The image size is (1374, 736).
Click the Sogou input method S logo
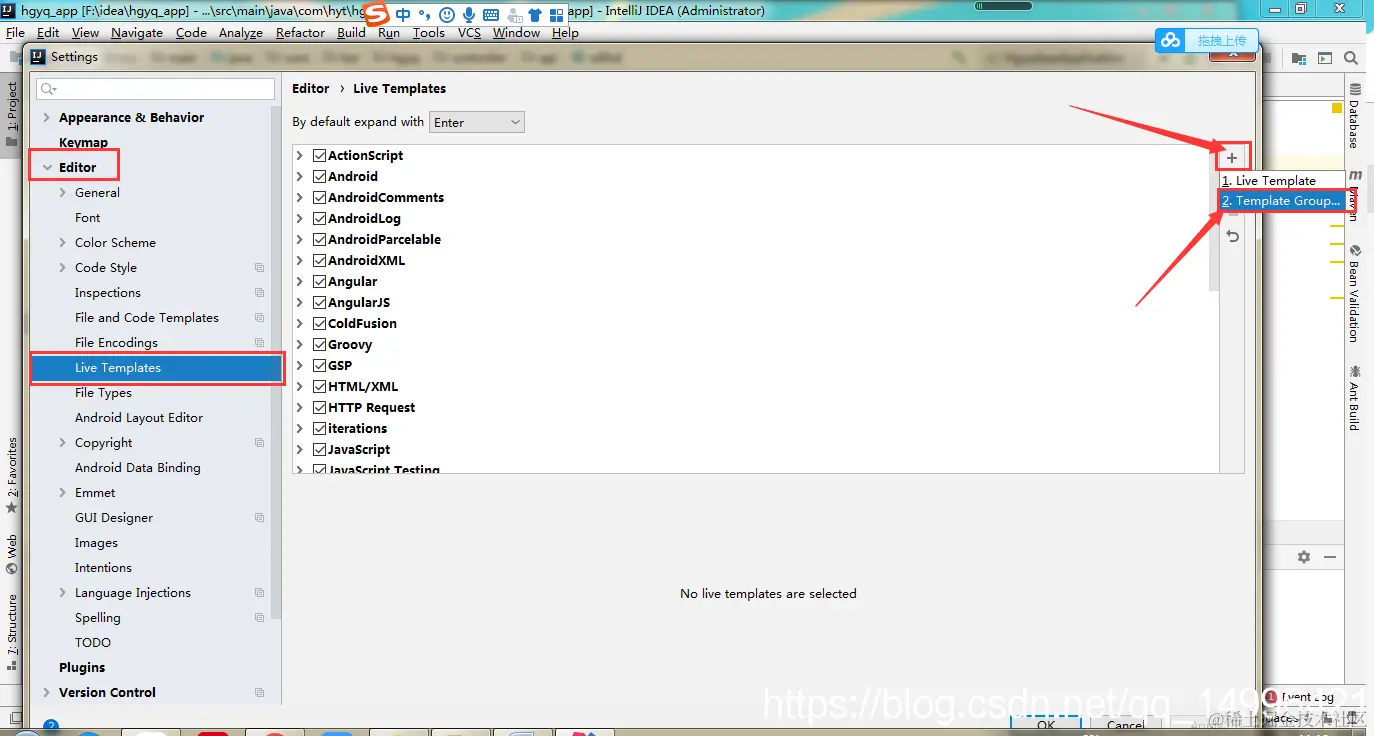coord(375,14)
